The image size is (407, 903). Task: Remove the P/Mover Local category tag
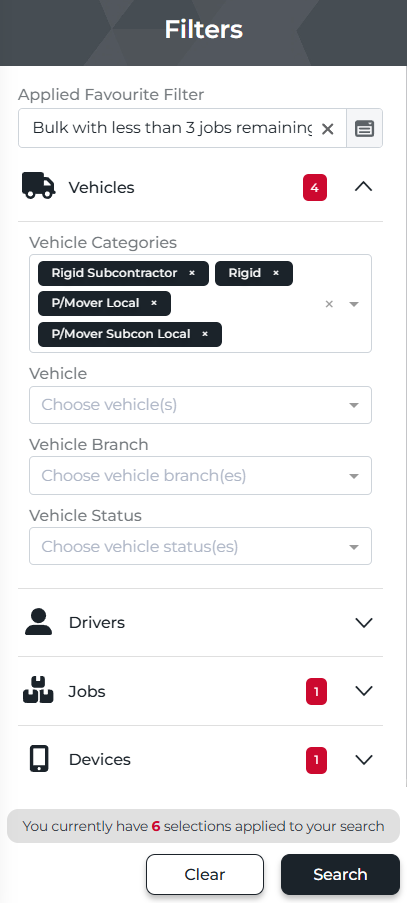coord(154,303)
